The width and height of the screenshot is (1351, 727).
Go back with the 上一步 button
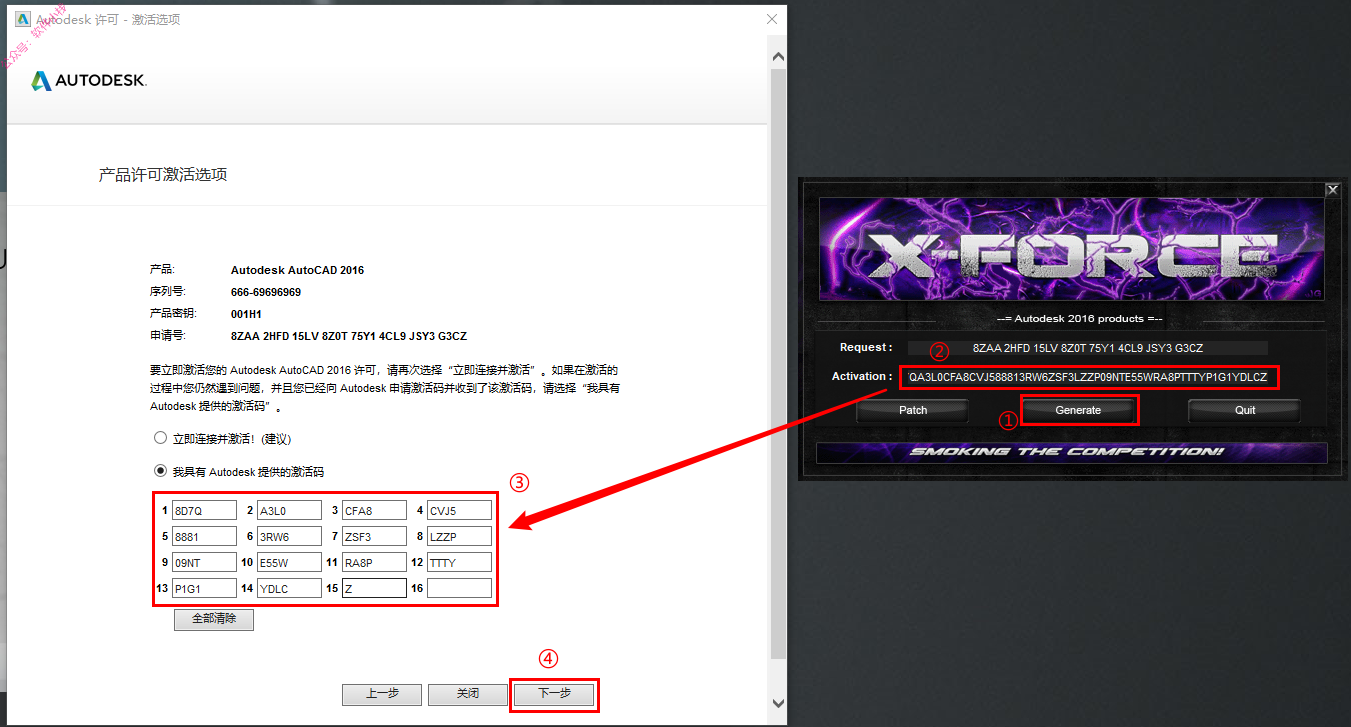click(381, 694)
